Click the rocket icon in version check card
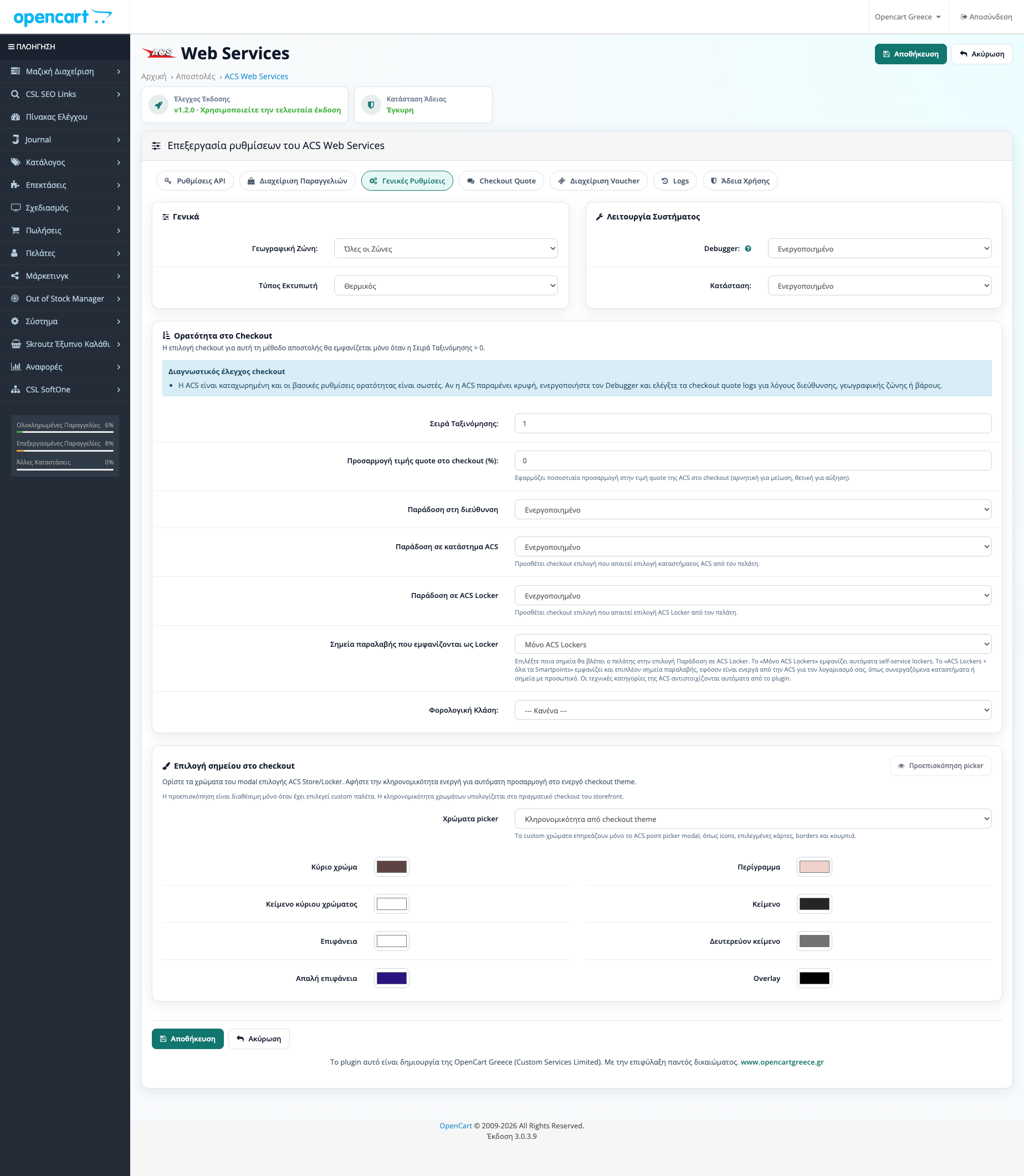Image resolution: width=1024 pixels, height=1176 pixels. click(159, 105)
